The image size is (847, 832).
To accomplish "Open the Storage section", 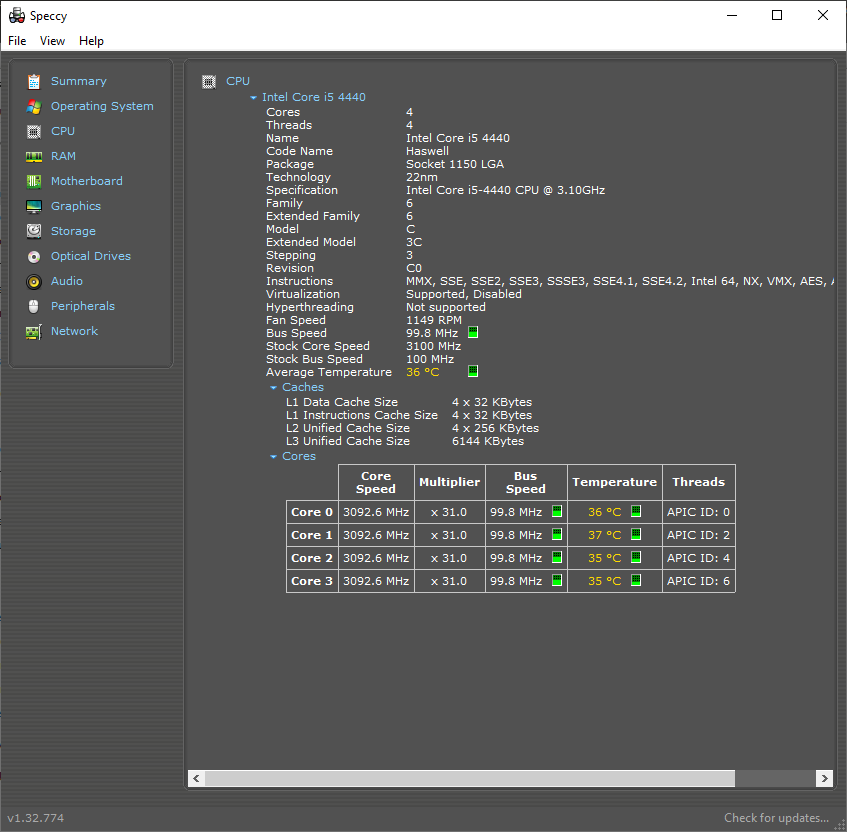I will (x=73, y=231).
